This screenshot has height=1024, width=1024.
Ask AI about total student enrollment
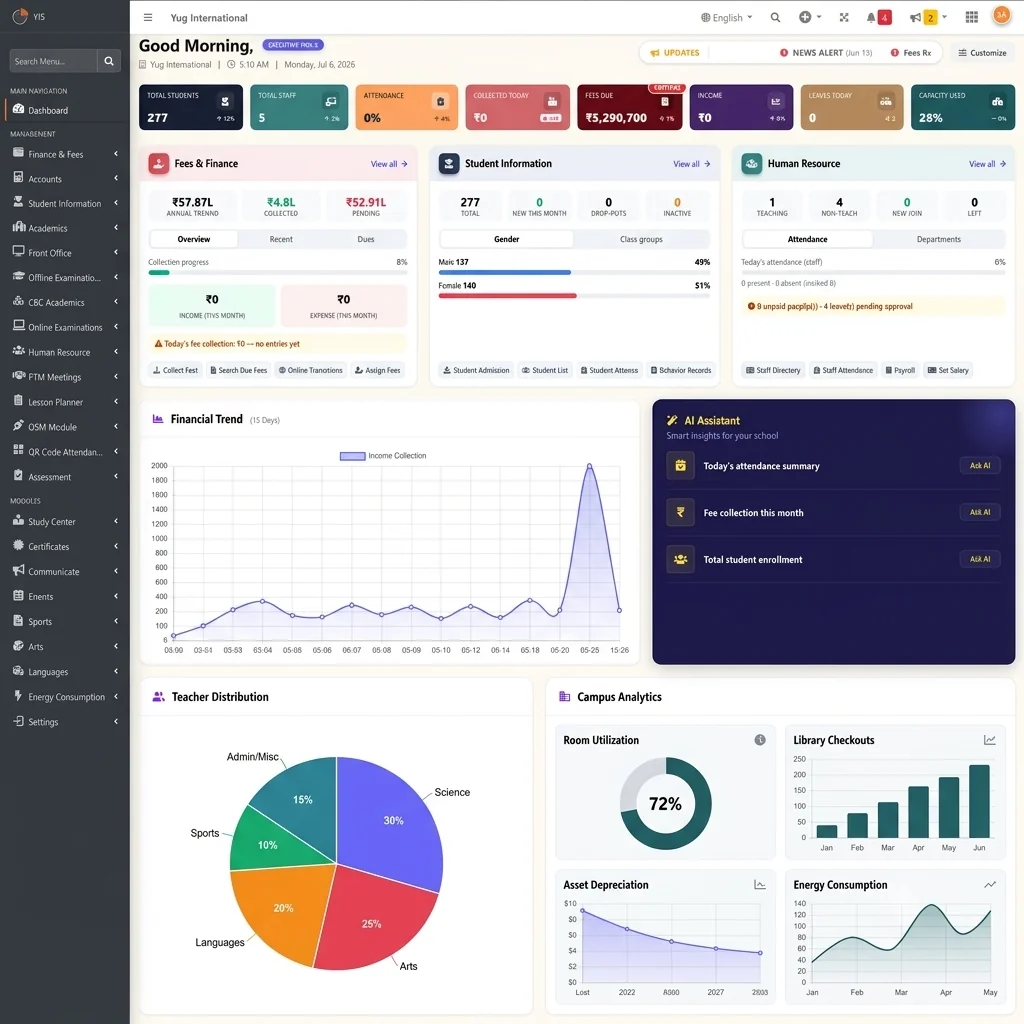tap(980, 560)
